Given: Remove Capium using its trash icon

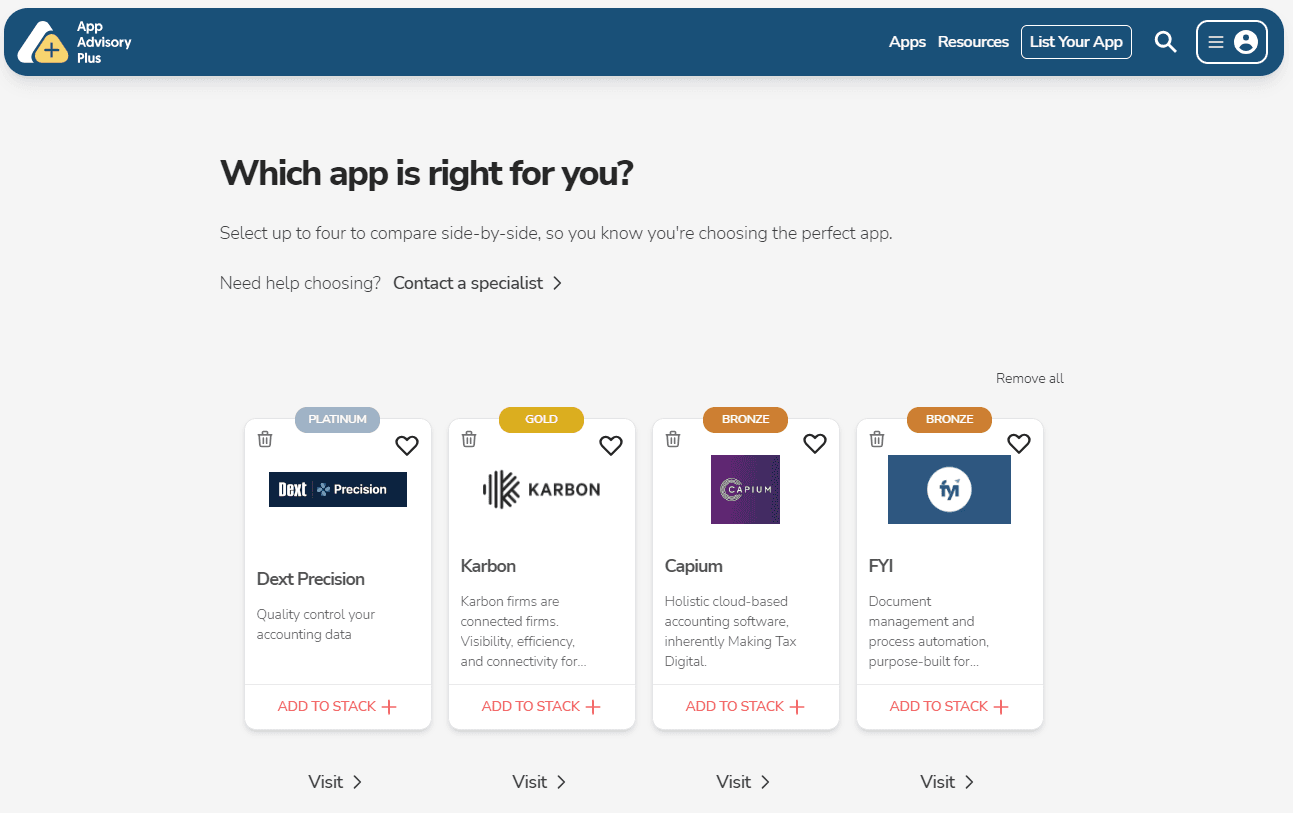Looking at the screenshot, I should (x=672, y=439).
